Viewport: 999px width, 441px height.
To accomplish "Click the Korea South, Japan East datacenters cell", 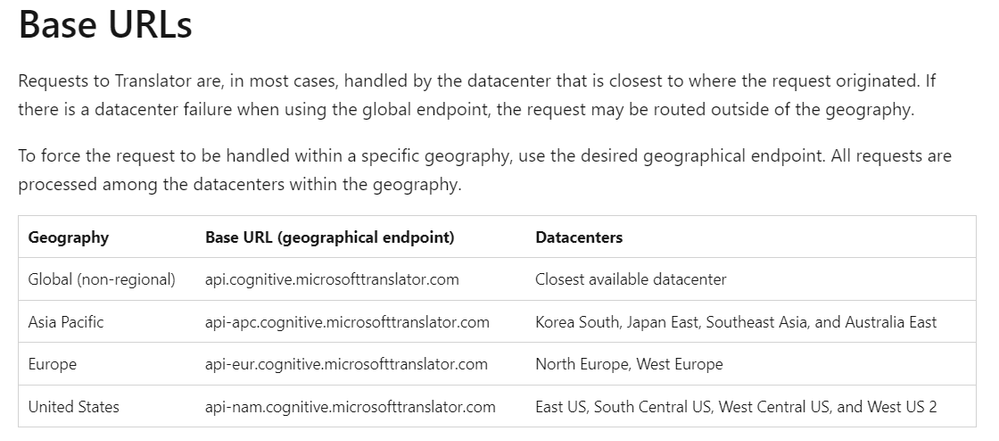I will (736, 322).
